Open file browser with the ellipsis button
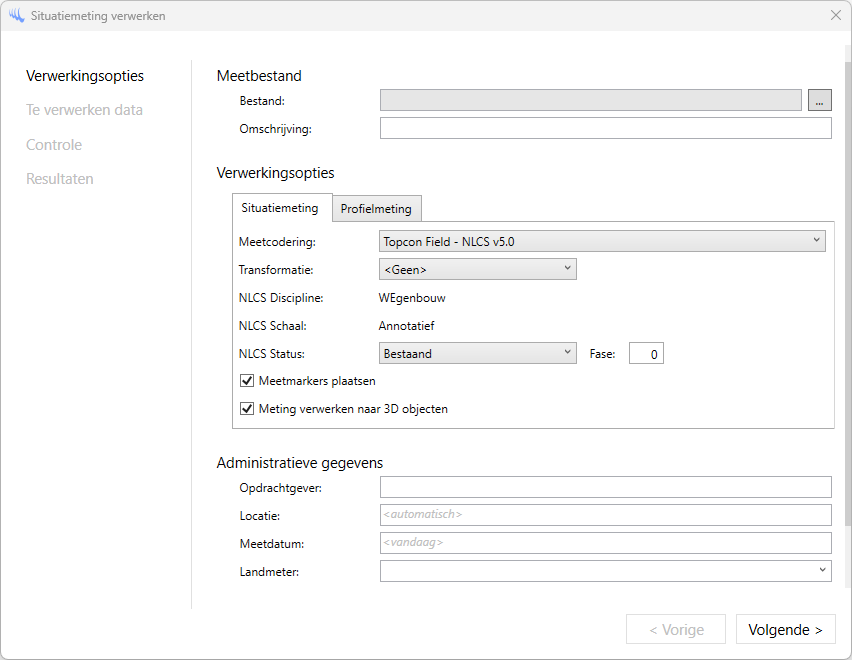The image size is (852, 660). point(820,100)
